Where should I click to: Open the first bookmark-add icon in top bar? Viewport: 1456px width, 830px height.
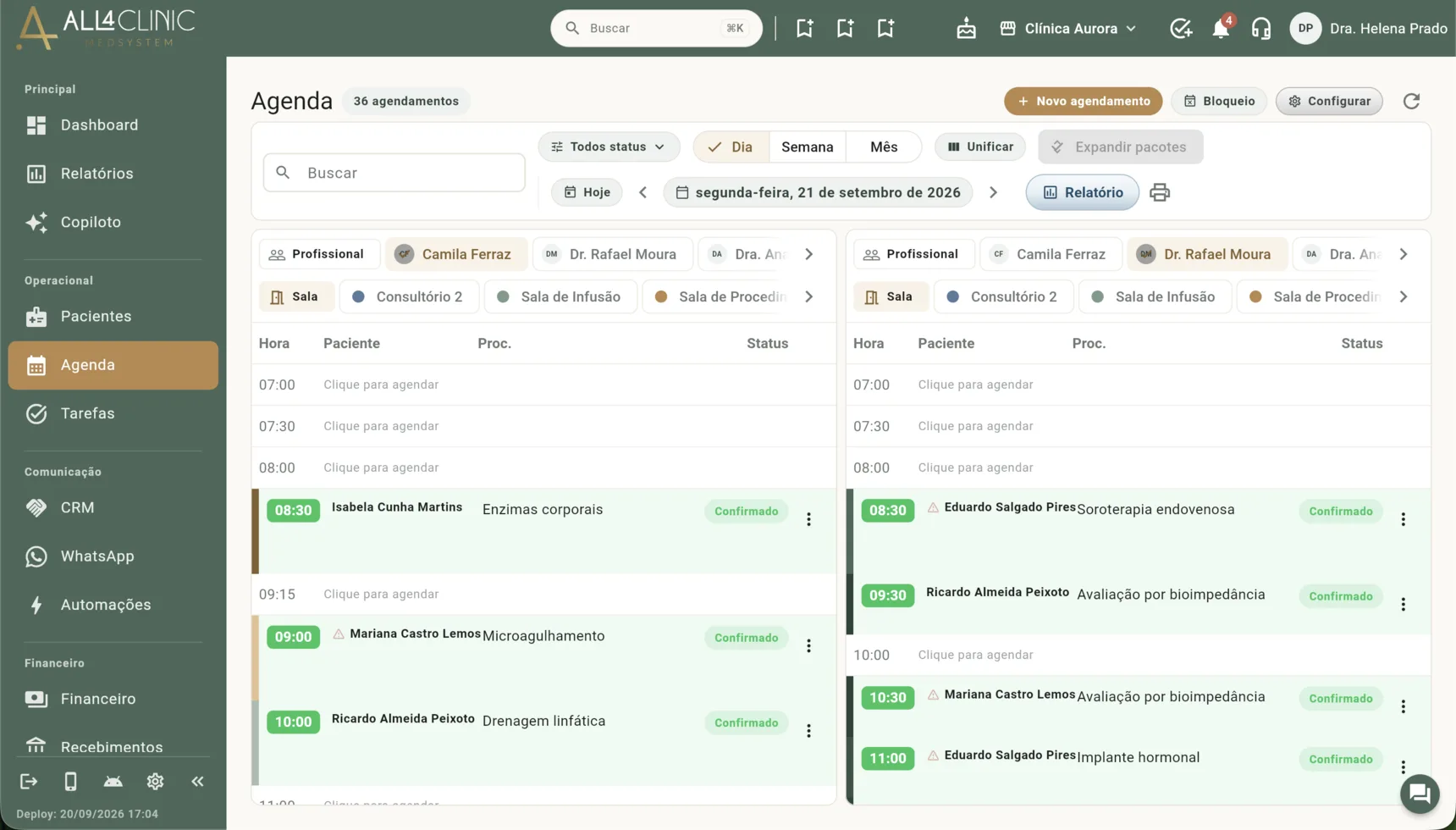point(804,28)
